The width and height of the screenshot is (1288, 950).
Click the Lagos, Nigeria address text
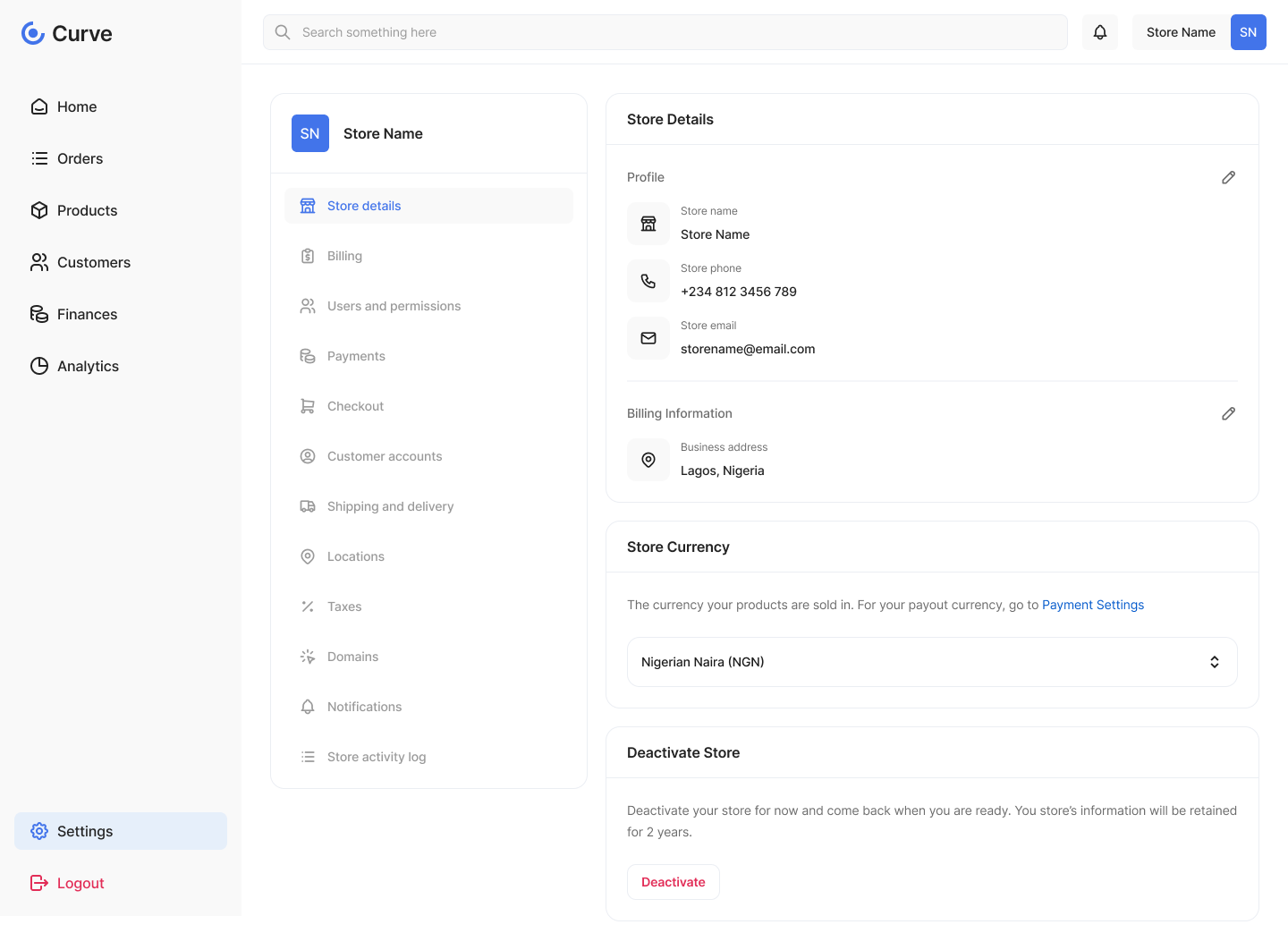coord(723,471)
